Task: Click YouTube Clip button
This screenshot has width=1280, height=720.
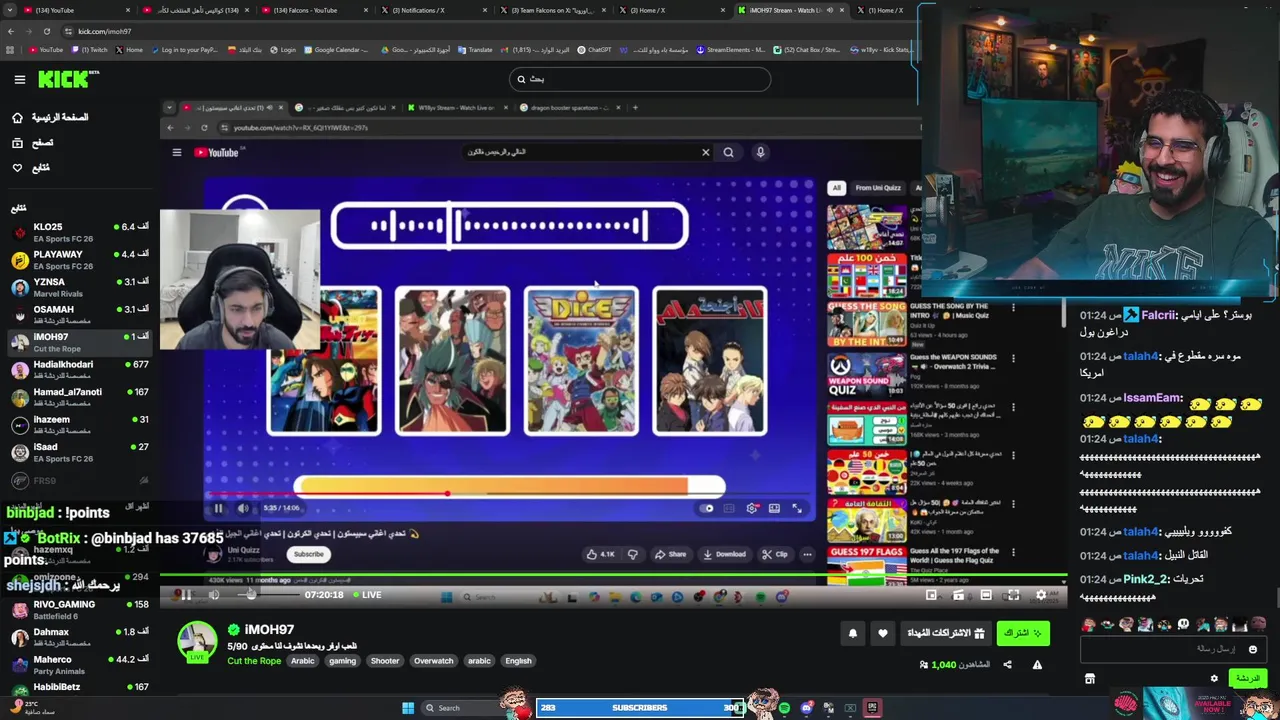Action: pyautogui.click(x=774, y=554)
